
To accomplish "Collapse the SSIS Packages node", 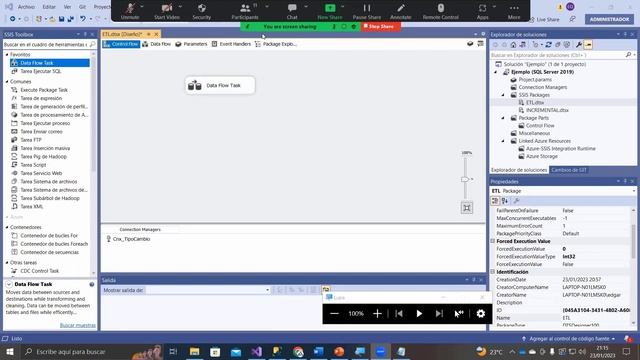I will [503, 95].
